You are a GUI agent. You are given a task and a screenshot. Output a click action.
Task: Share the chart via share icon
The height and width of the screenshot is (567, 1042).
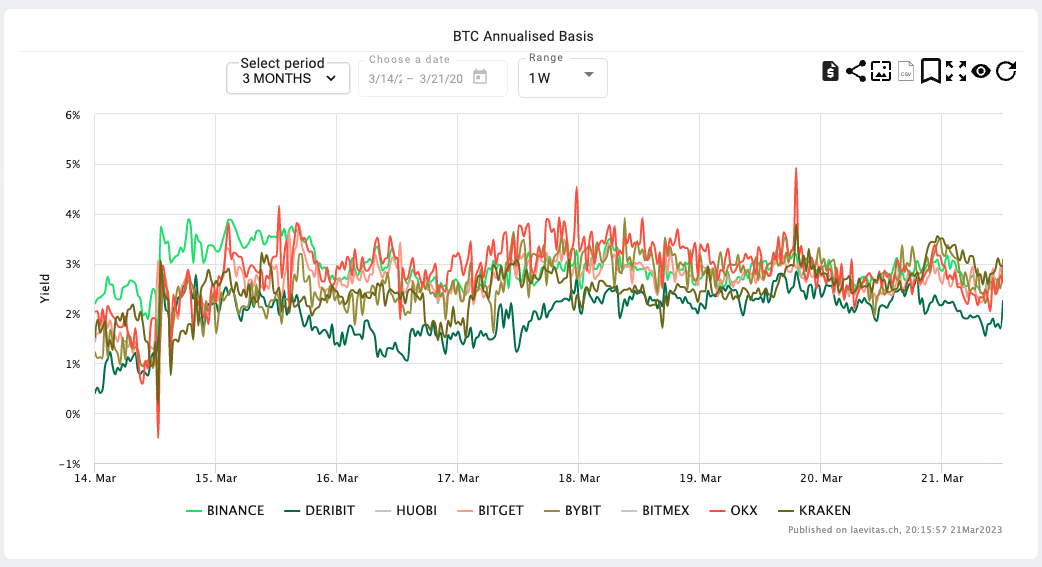pyautogui.click(x=856, y=71)
